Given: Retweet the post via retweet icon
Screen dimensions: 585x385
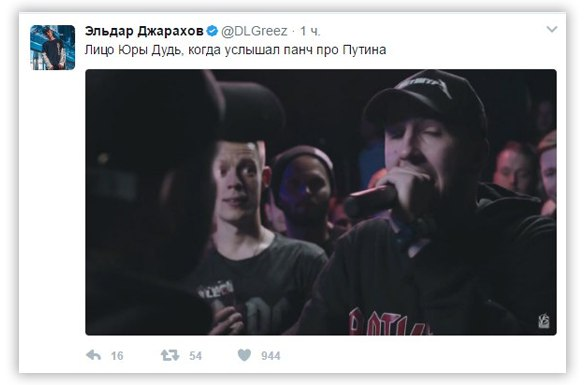Looking at the screenshot, I should pyautogui.click(x=170, y=355).
